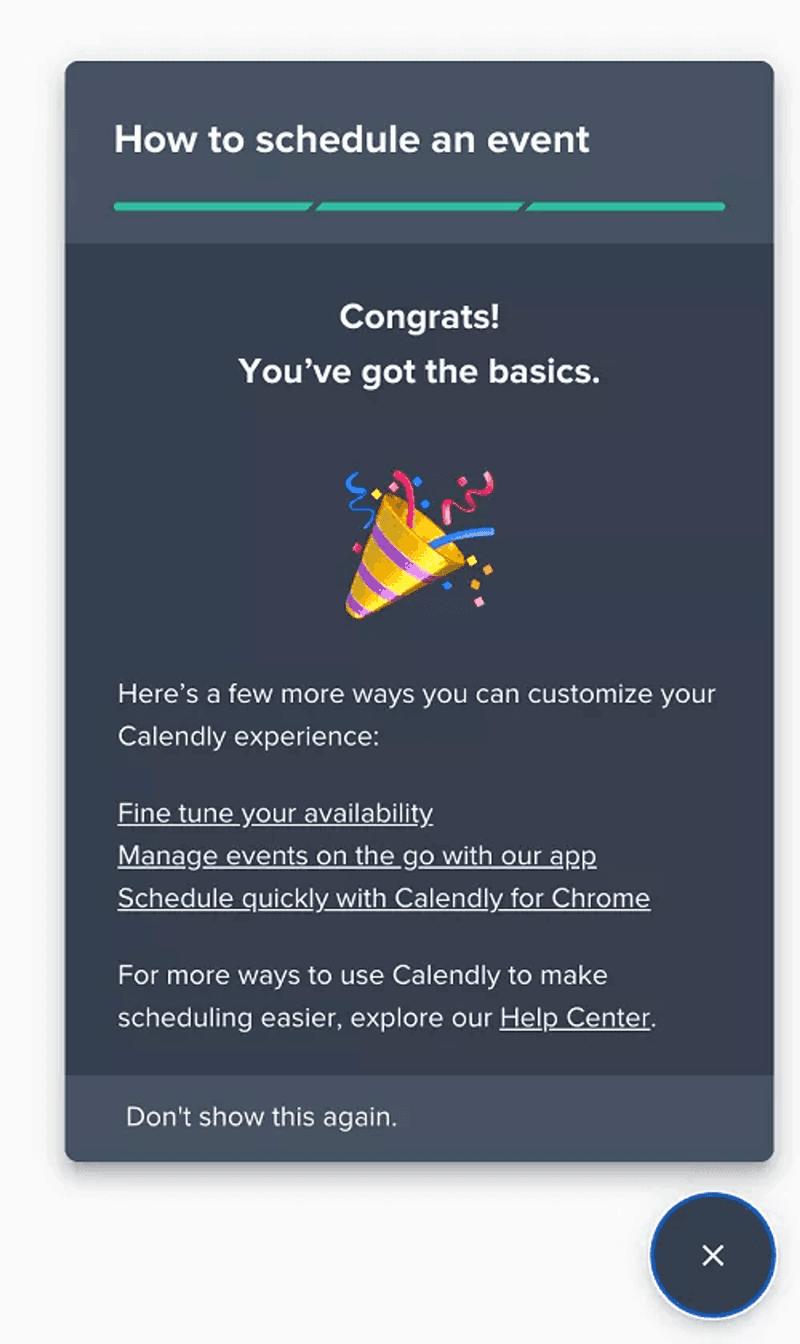
Task: Open "Manage events on the go with our app"
Action: click(x=357, y=856)
